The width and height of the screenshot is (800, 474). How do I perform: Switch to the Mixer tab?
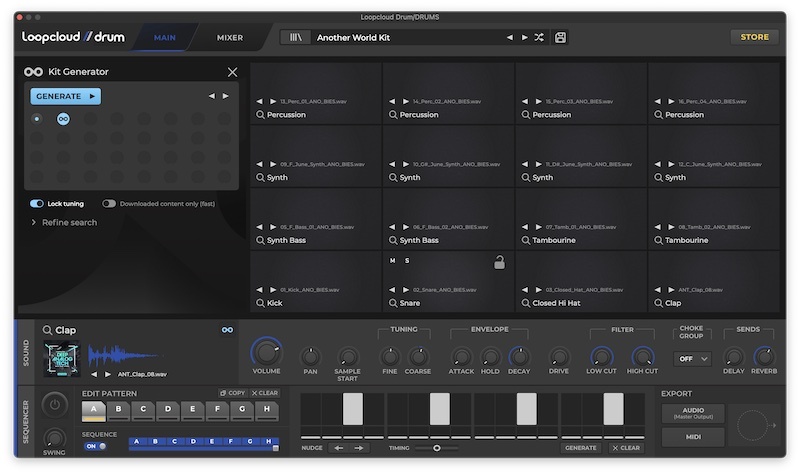point(230,37)
